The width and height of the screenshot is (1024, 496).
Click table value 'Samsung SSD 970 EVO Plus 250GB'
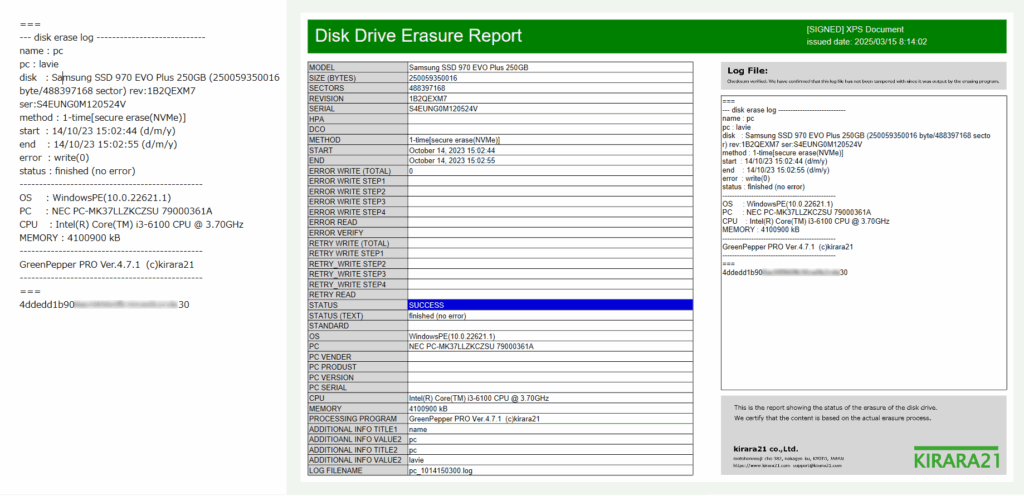tap(468, 67)
